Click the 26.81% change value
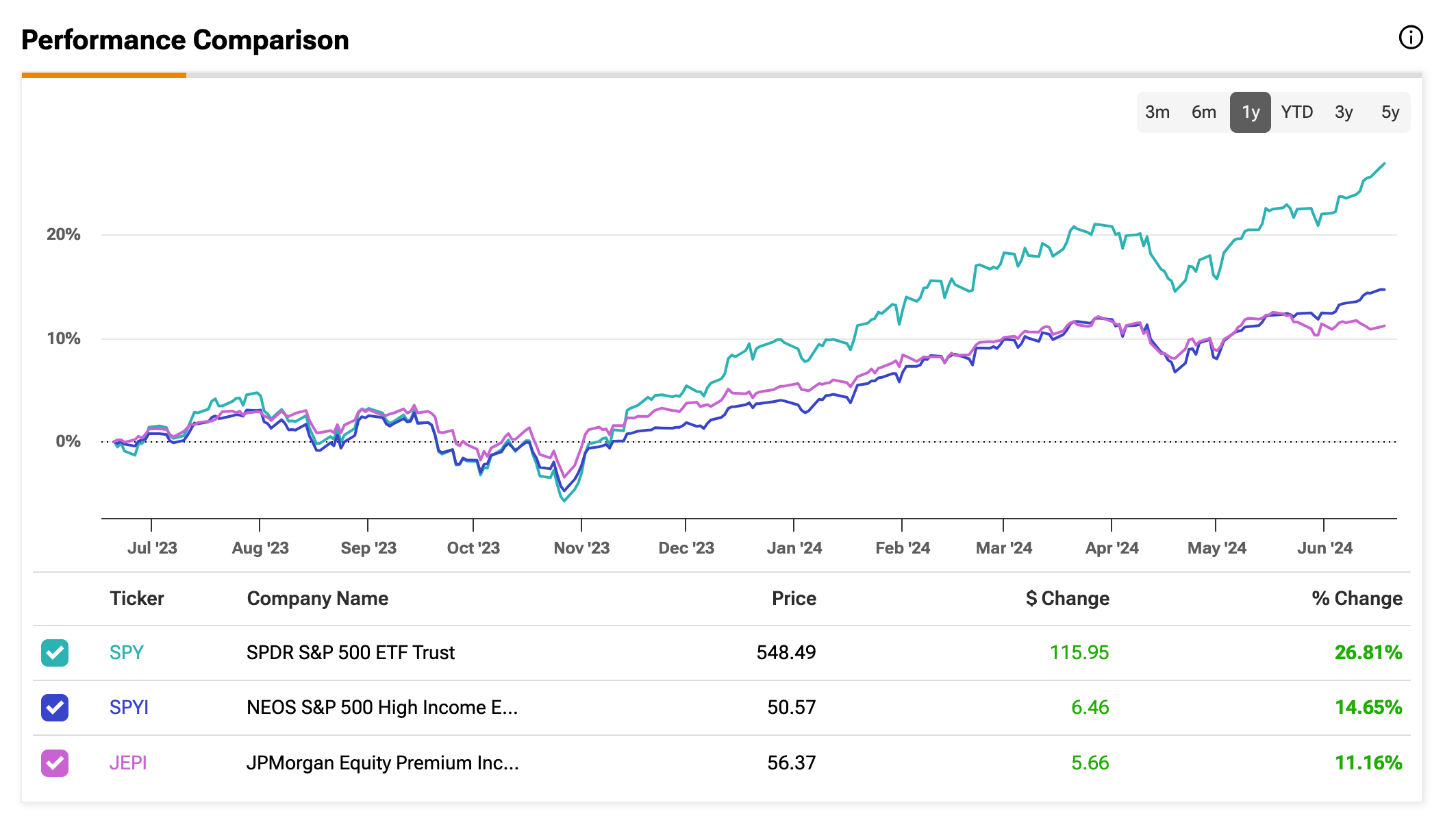 (1368, 653)
